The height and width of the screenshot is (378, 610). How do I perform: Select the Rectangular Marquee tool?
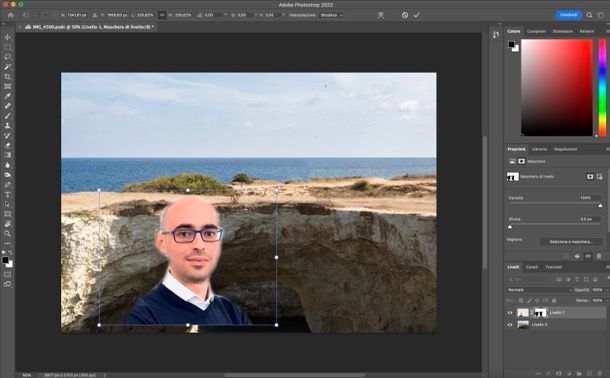click(x=7, y=47)
